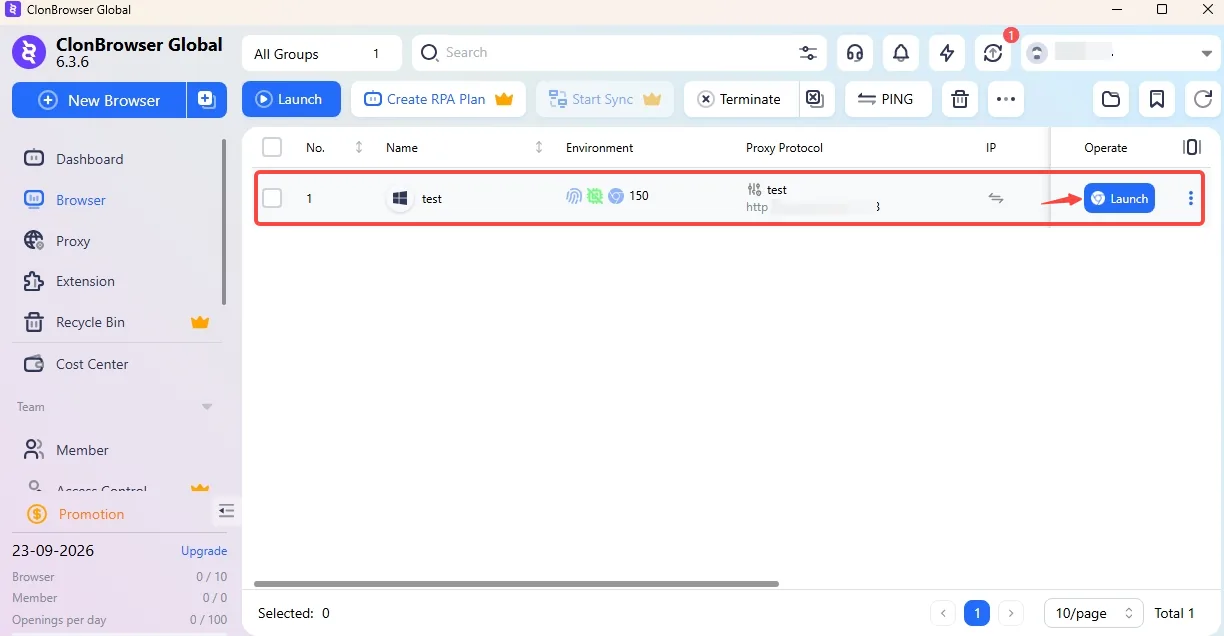Open the All Groups dropdown
The image size is (1224, 636).
point(321,53)
